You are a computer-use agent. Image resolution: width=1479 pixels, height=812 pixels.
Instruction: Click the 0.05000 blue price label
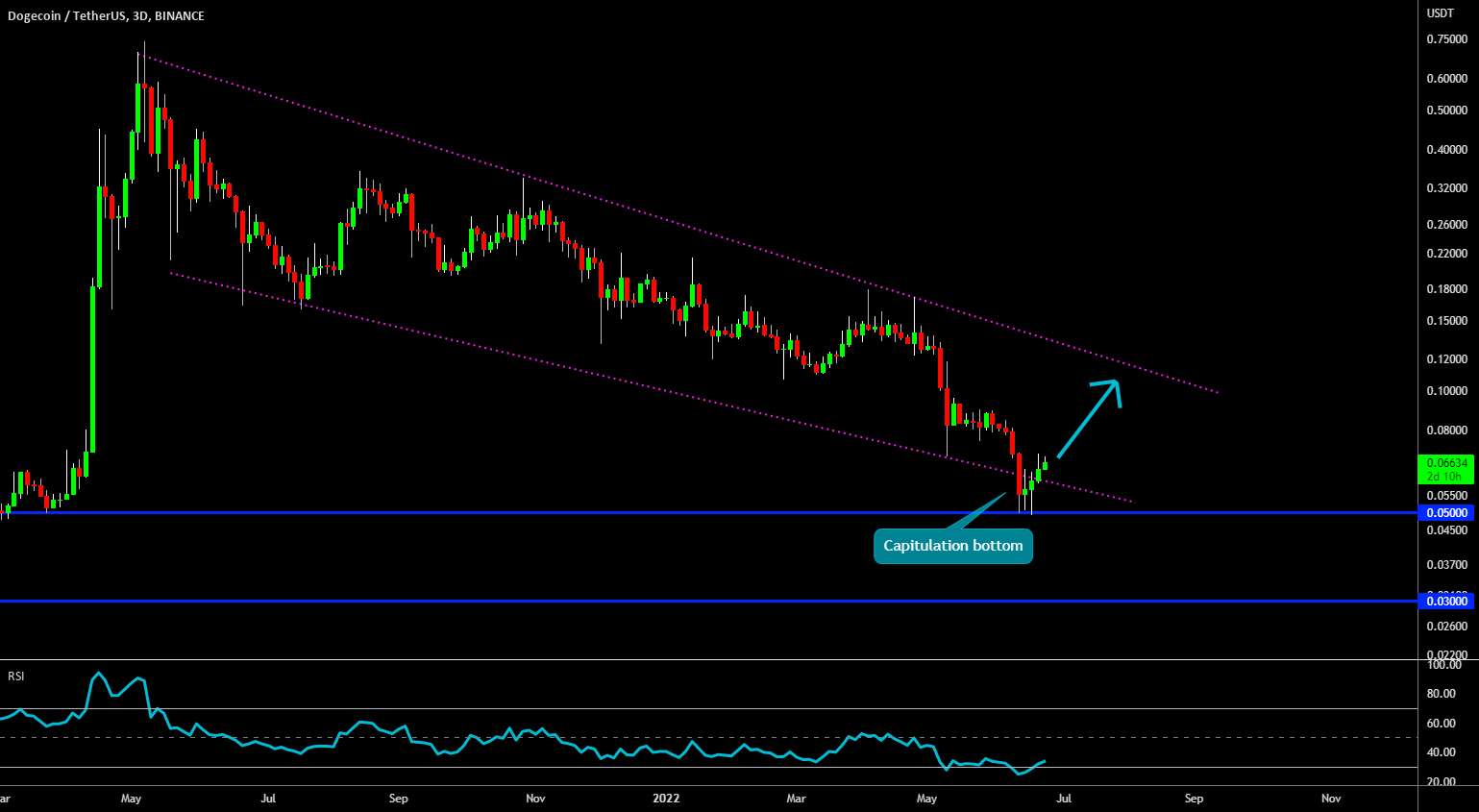click(1446, 513)
